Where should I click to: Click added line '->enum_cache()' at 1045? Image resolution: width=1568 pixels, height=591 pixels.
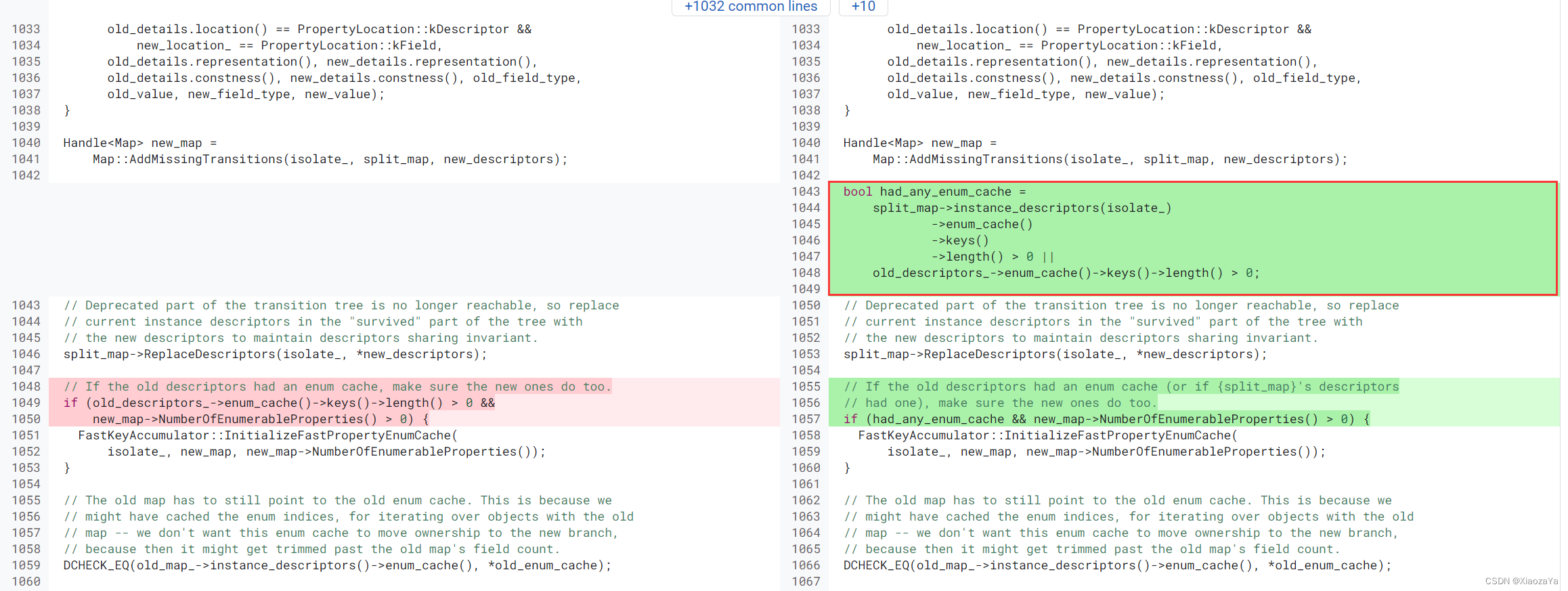pyautogui.click(x=982, y=224)
